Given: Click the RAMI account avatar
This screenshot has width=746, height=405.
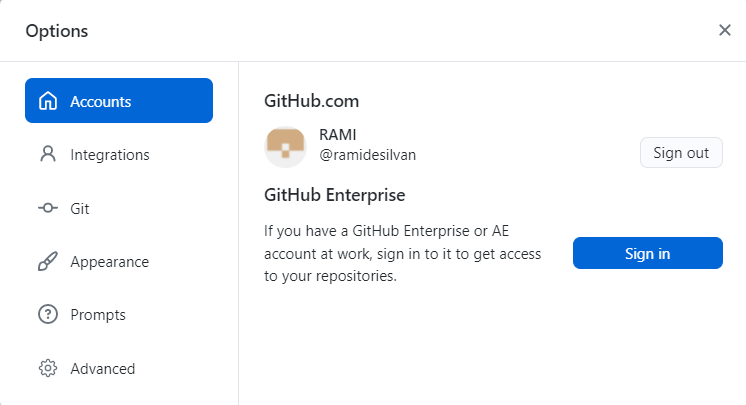Looking at the screenshot, I should tap(285, 147).
